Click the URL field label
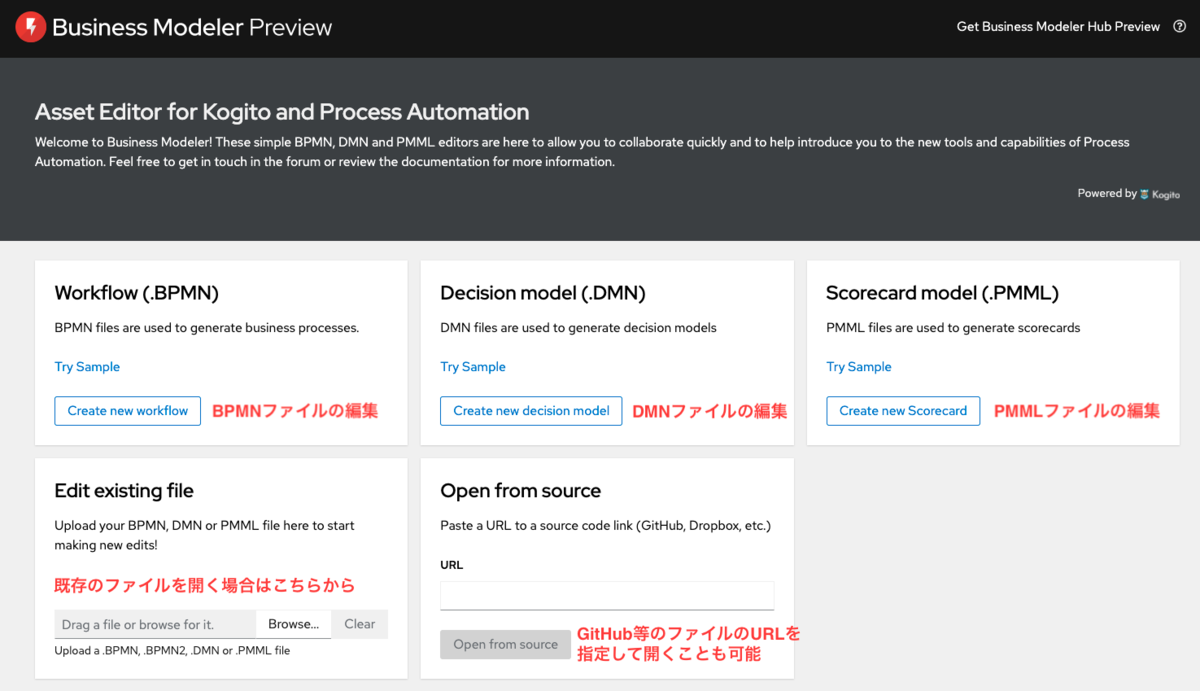Screen dimensions: 1200x691 452,565
